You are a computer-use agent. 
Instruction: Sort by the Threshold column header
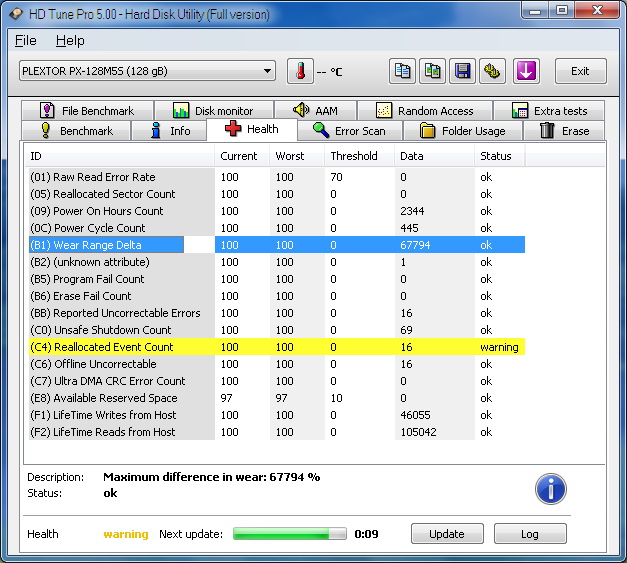click(x=359, y=156)
